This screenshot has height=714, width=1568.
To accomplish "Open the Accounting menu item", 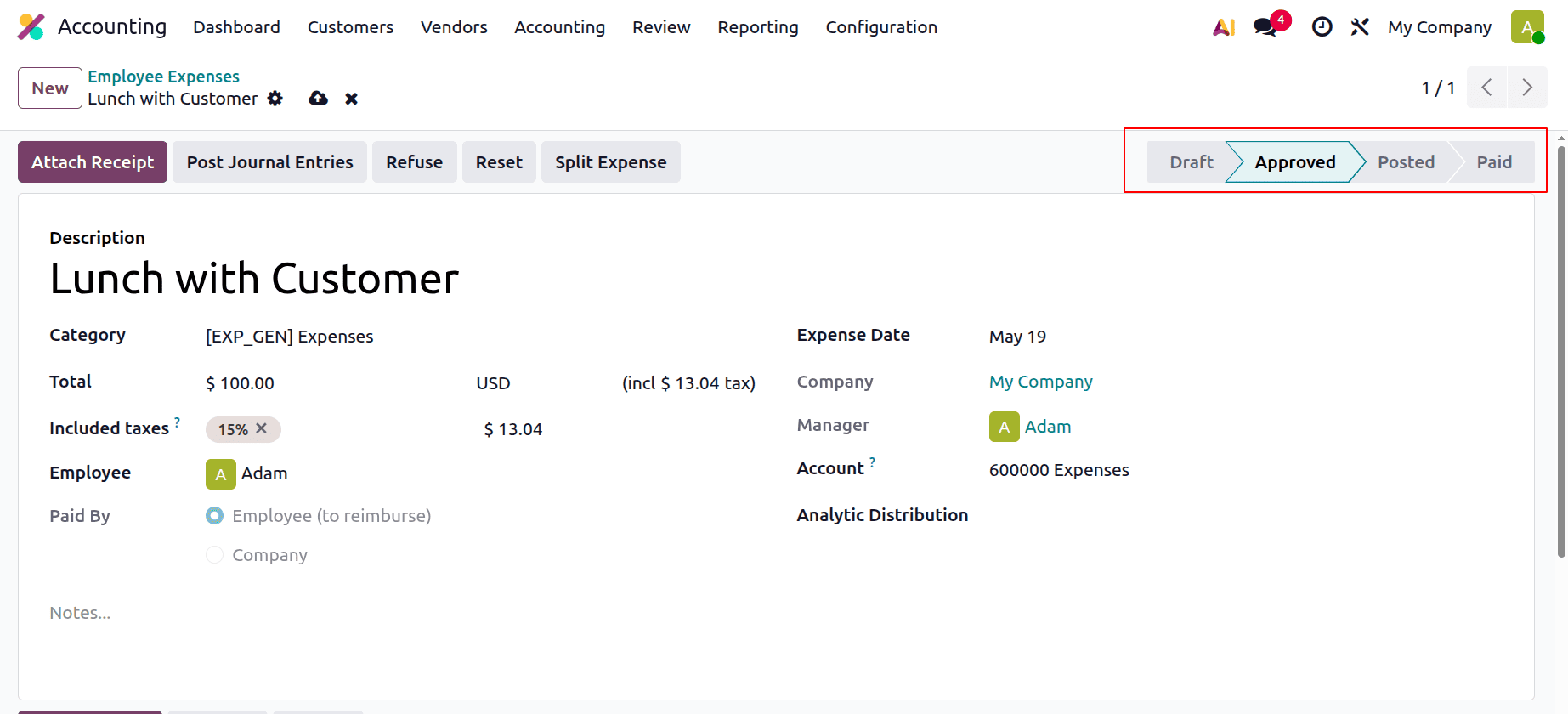I will tap(559, 27).
